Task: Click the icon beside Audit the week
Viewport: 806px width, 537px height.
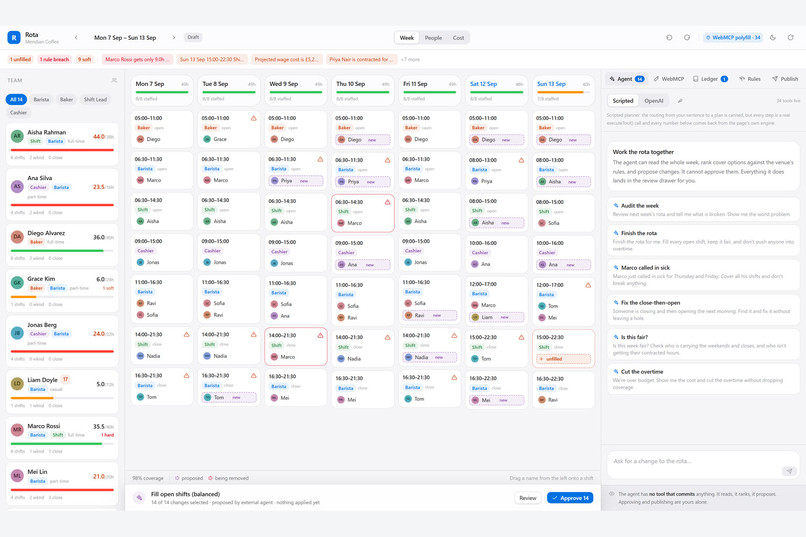Action: click(x=616, y=206)
